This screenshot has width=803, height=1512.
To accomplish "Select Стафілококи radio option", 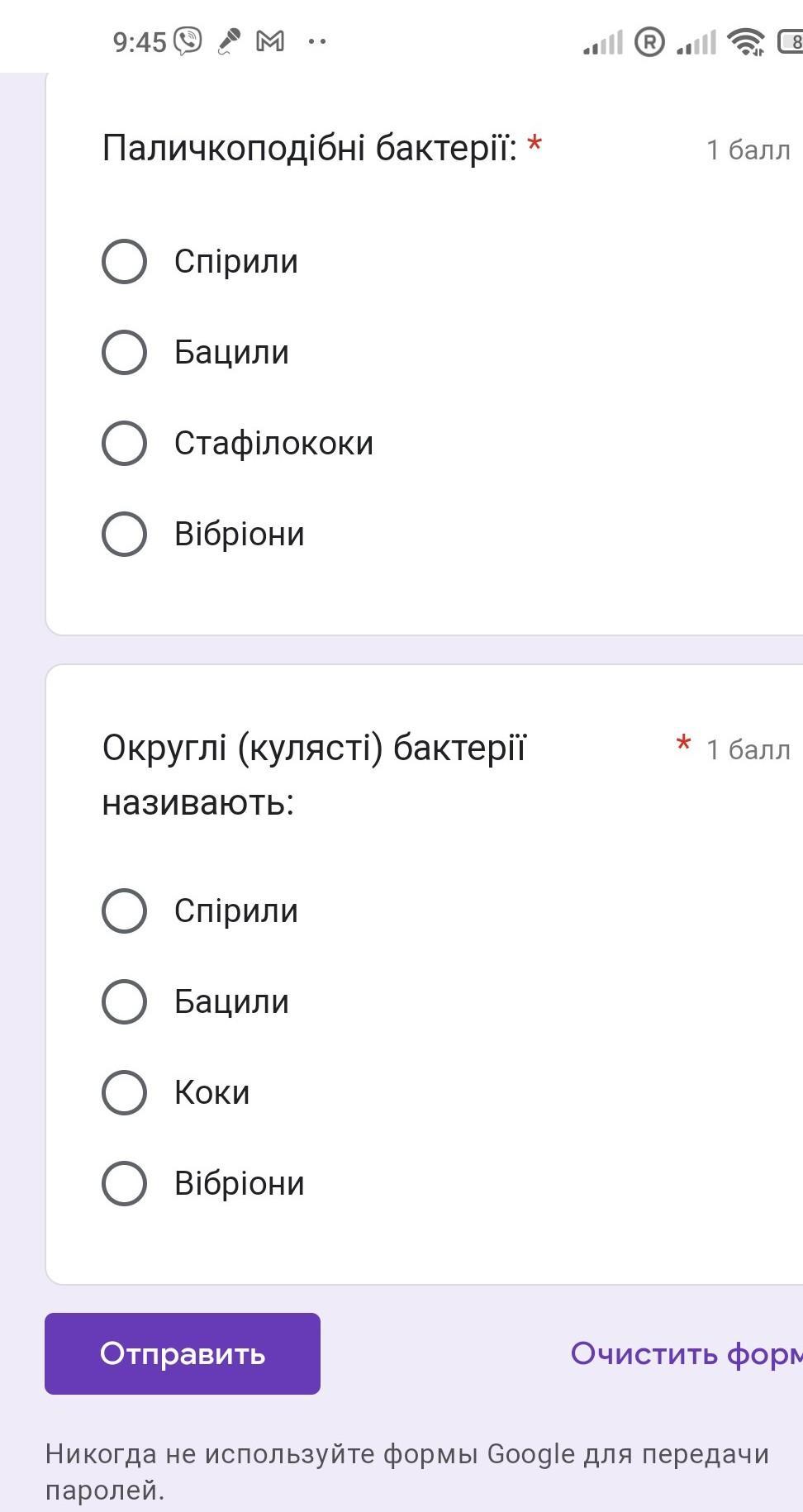I will click(x=125, y=443).
